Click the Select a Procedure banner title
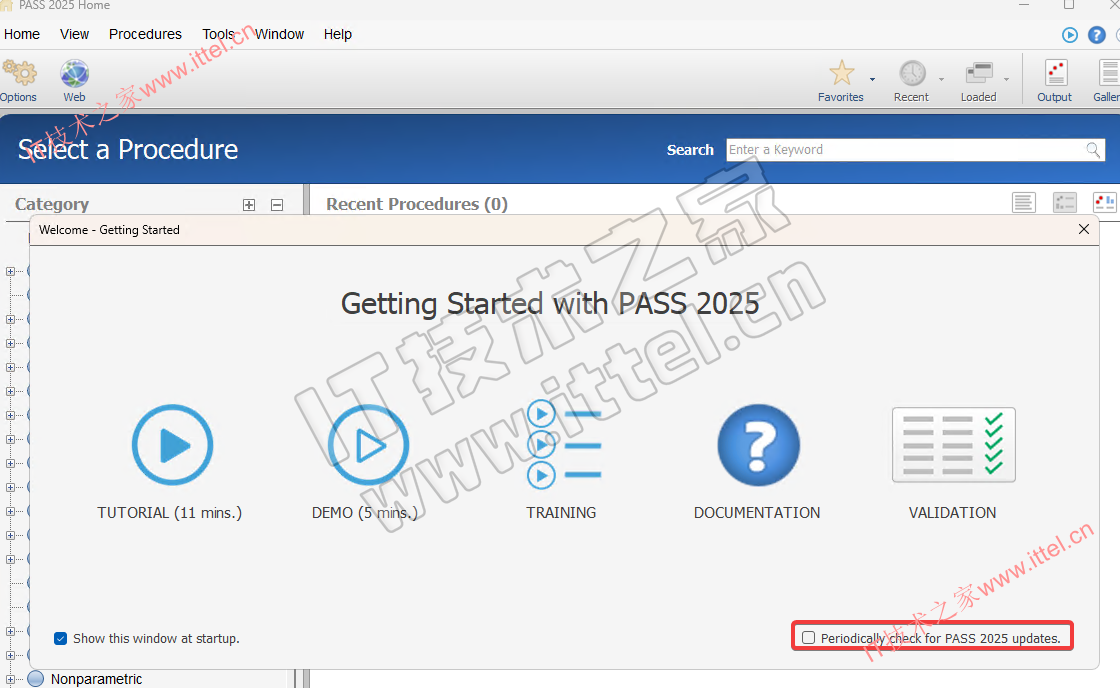The image size is (1120, 688). coord(128,149)
